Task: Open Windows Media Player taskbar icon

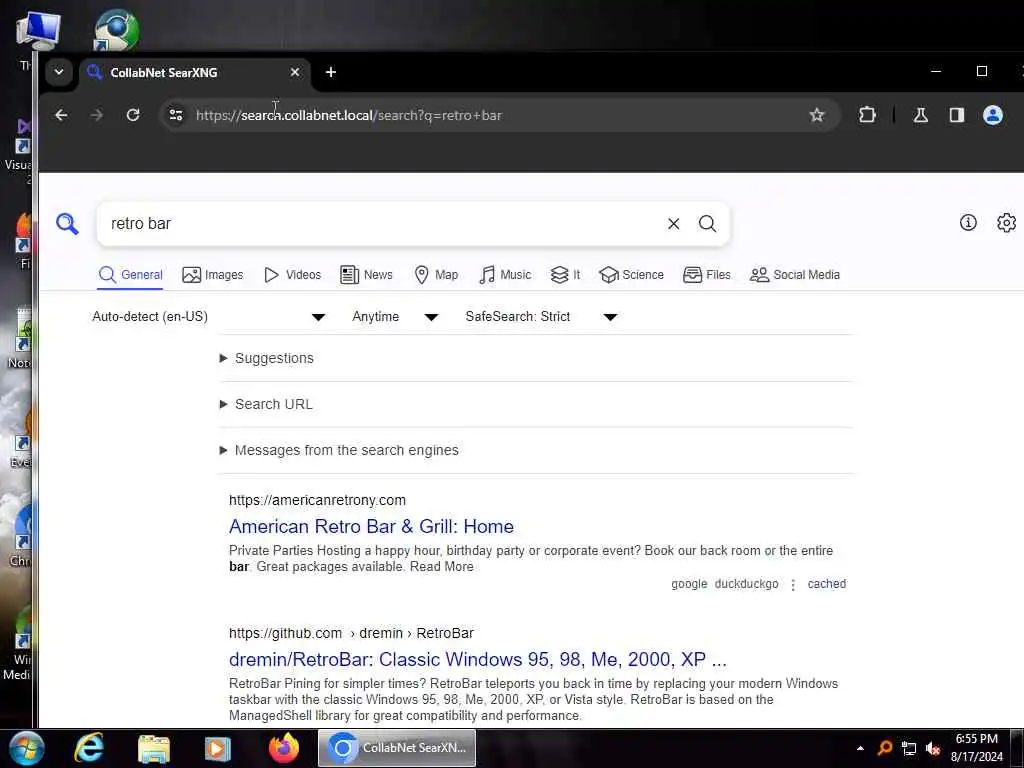Action: click(x=217, y=748)
